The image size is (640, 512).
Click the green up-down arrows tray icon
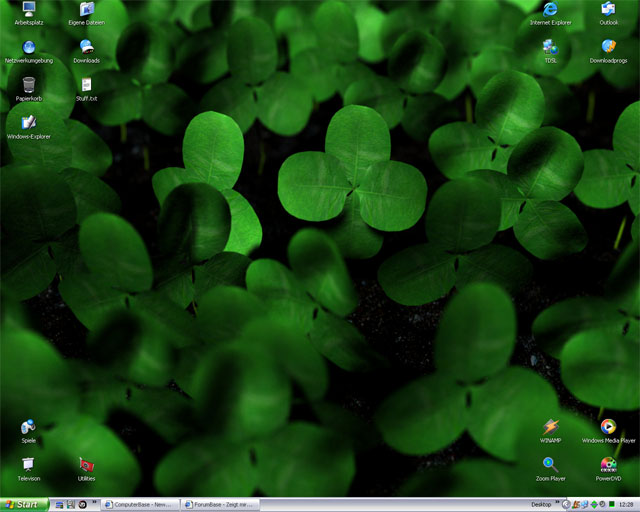tap(594, 505)
